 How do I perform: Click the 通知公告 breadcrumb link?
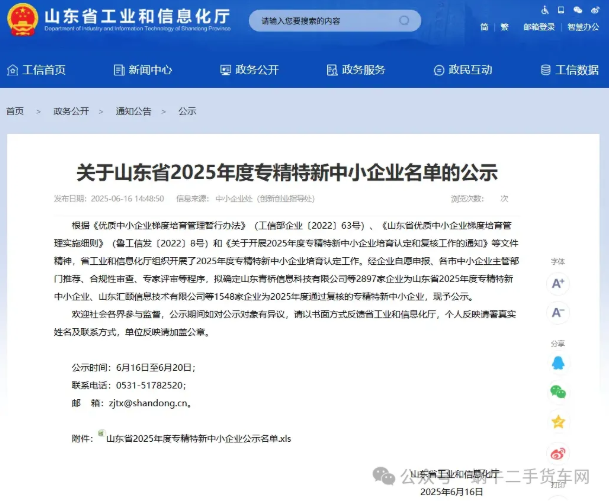coord(133,111)
